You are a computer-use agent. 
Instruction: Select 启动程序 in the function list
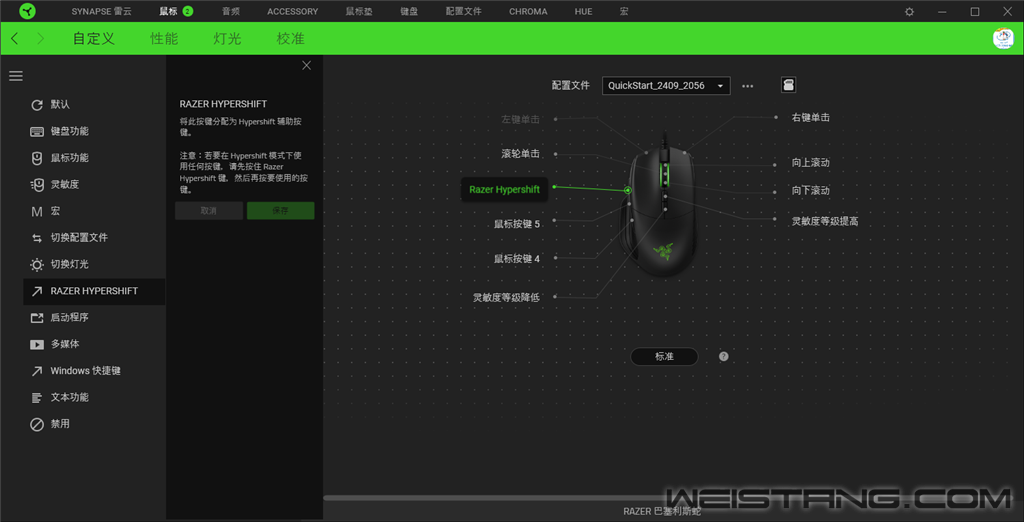coord(94,318)
